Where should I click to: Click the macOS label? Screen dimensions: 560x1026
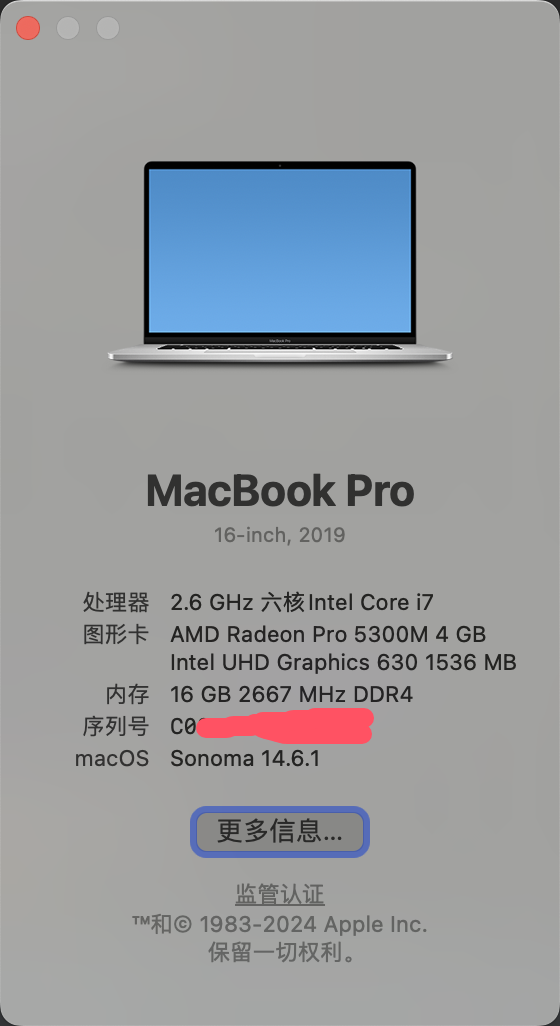coord(112,759)
